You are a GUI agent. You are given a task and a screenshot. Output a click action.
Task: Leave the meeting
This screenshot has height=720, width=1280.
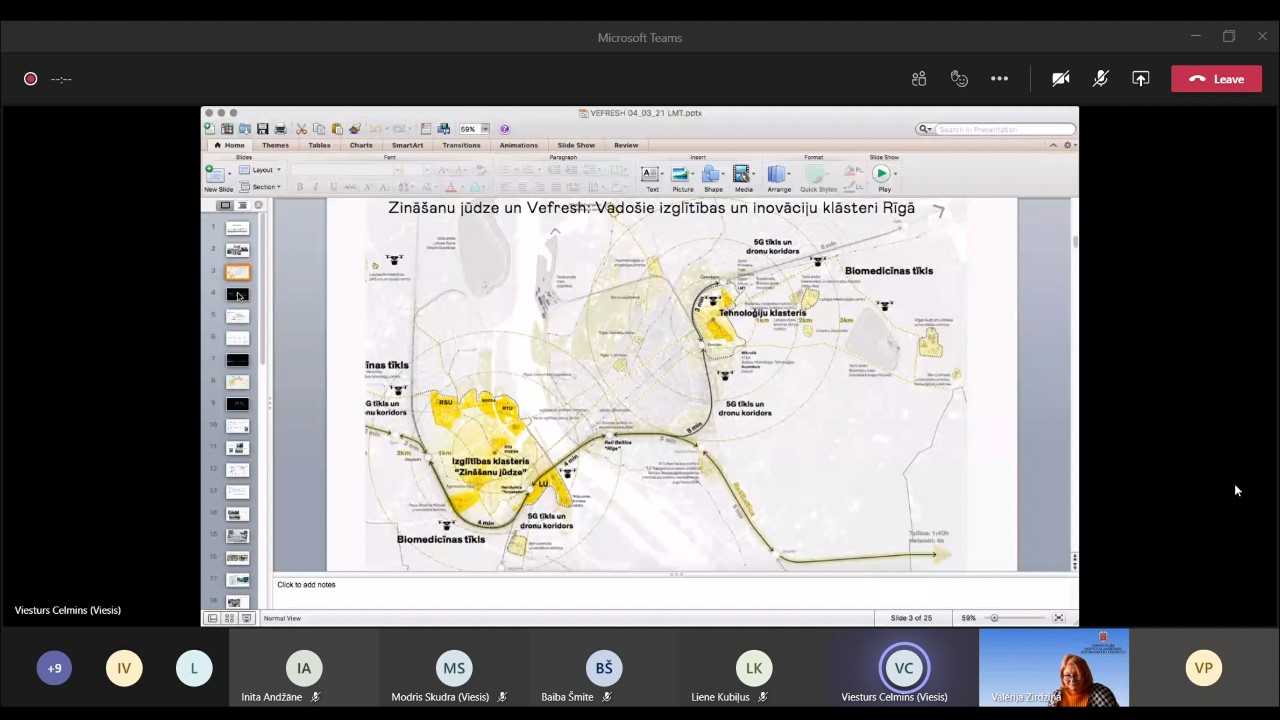point(1216,79)
